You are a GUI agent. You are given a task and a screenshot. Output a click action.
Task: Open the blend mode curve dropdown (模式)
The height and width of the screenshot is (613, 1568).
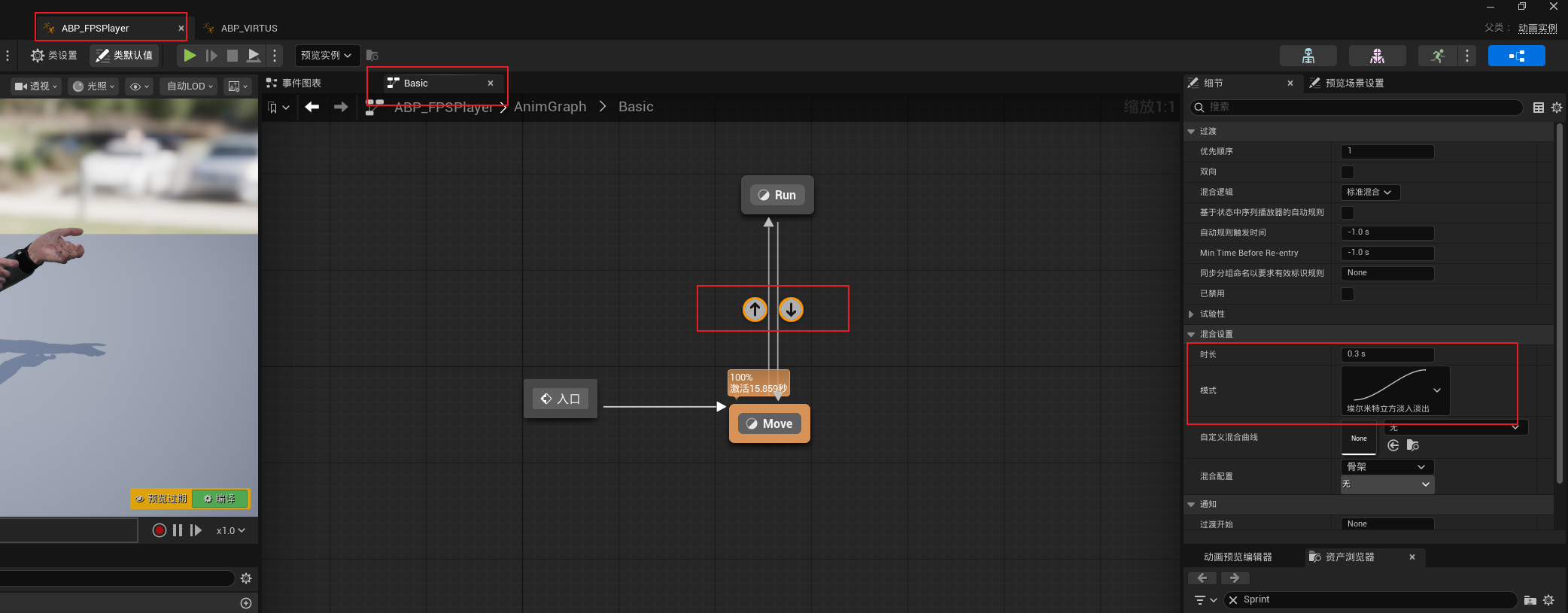pyautogui.click(x=1396, y=390)
